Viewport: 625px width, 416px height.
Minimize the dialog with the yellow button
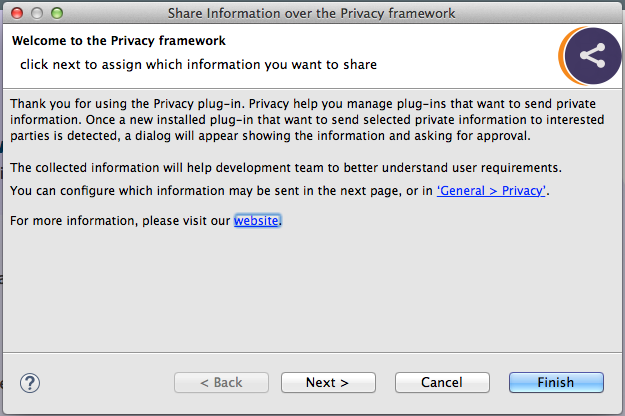coord(37,13)
